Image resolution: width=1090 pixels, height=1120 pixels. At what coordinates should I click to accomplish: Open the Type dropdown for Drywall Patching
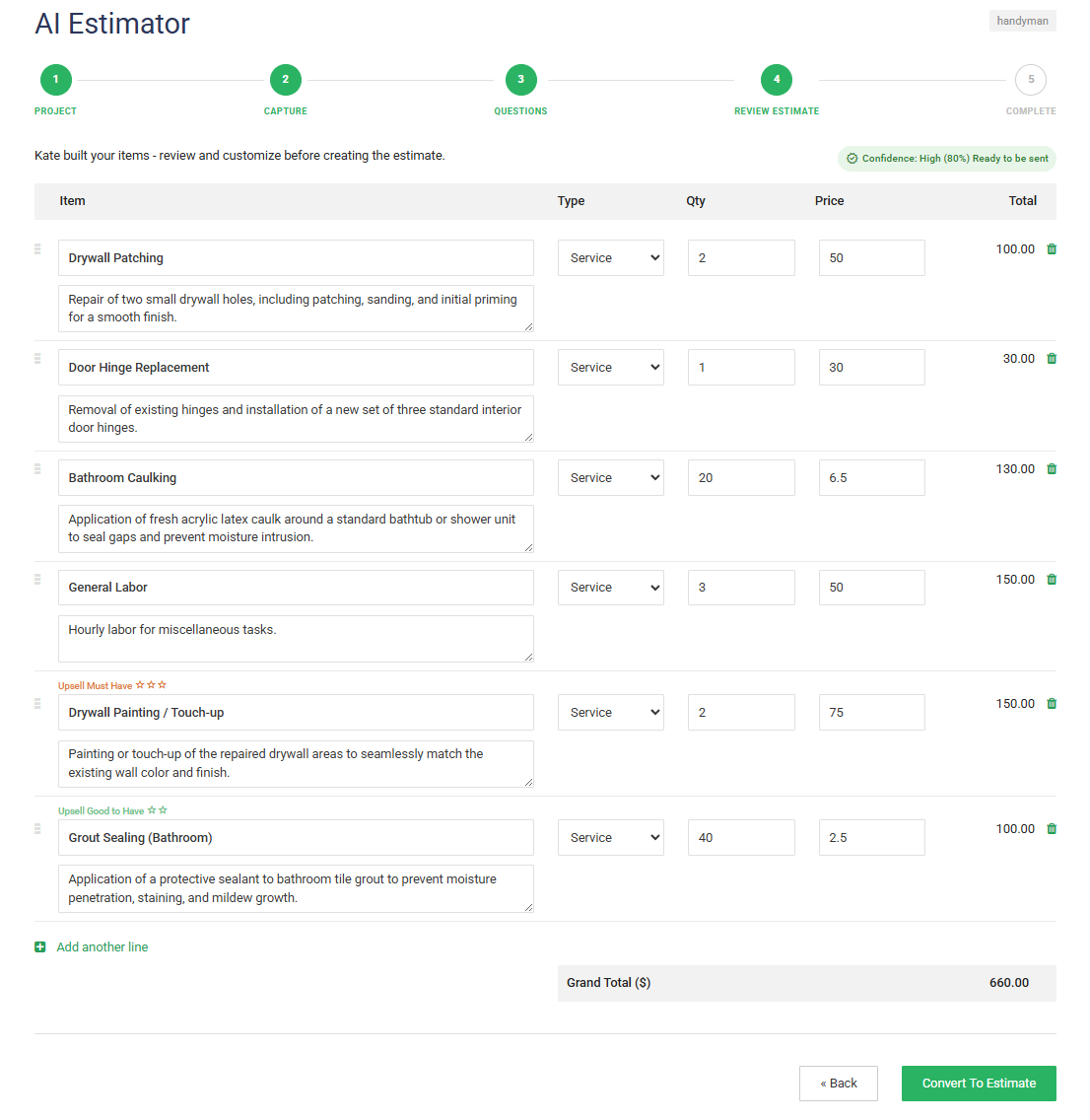610,257
